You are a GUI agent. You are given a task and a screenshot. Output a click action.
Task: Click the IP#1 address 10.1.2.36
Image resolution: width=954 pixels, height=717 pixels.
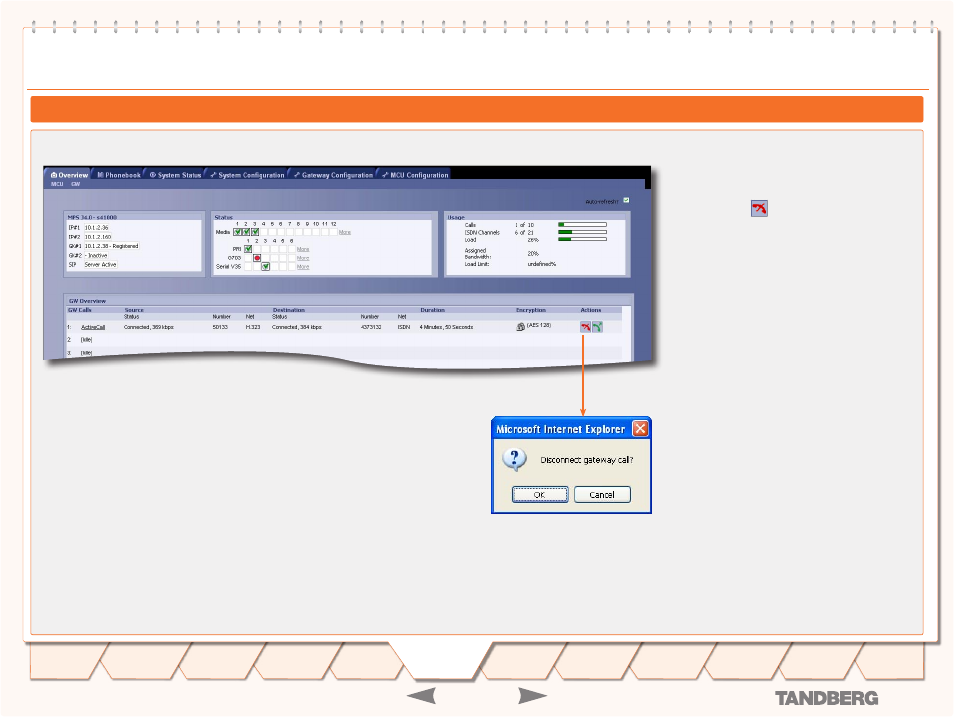point(96,228)
